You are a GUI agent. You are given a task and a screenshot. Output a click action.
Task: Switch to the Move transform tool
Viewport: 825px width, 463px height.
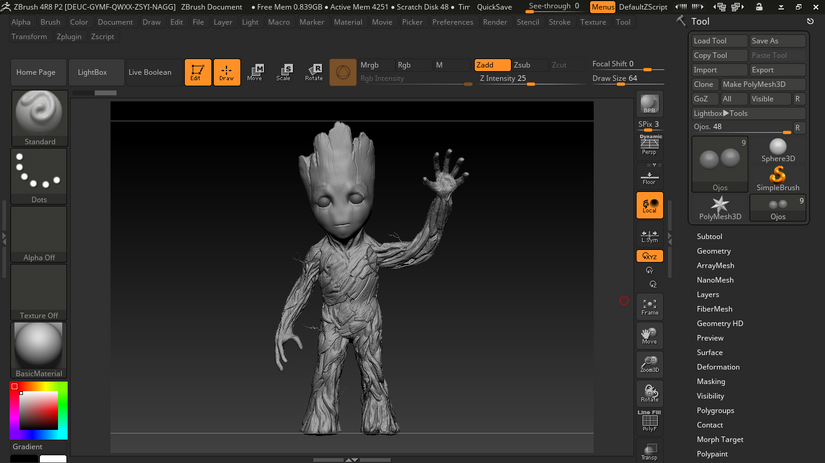coord(255,72)
